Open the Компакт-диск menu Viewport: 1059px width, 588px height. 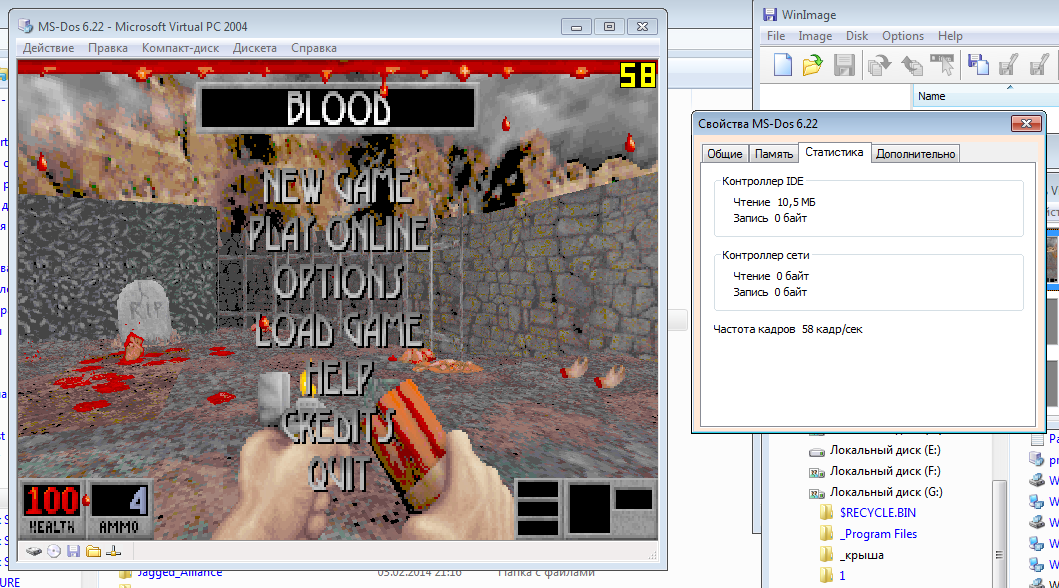(x=180, y=48)
